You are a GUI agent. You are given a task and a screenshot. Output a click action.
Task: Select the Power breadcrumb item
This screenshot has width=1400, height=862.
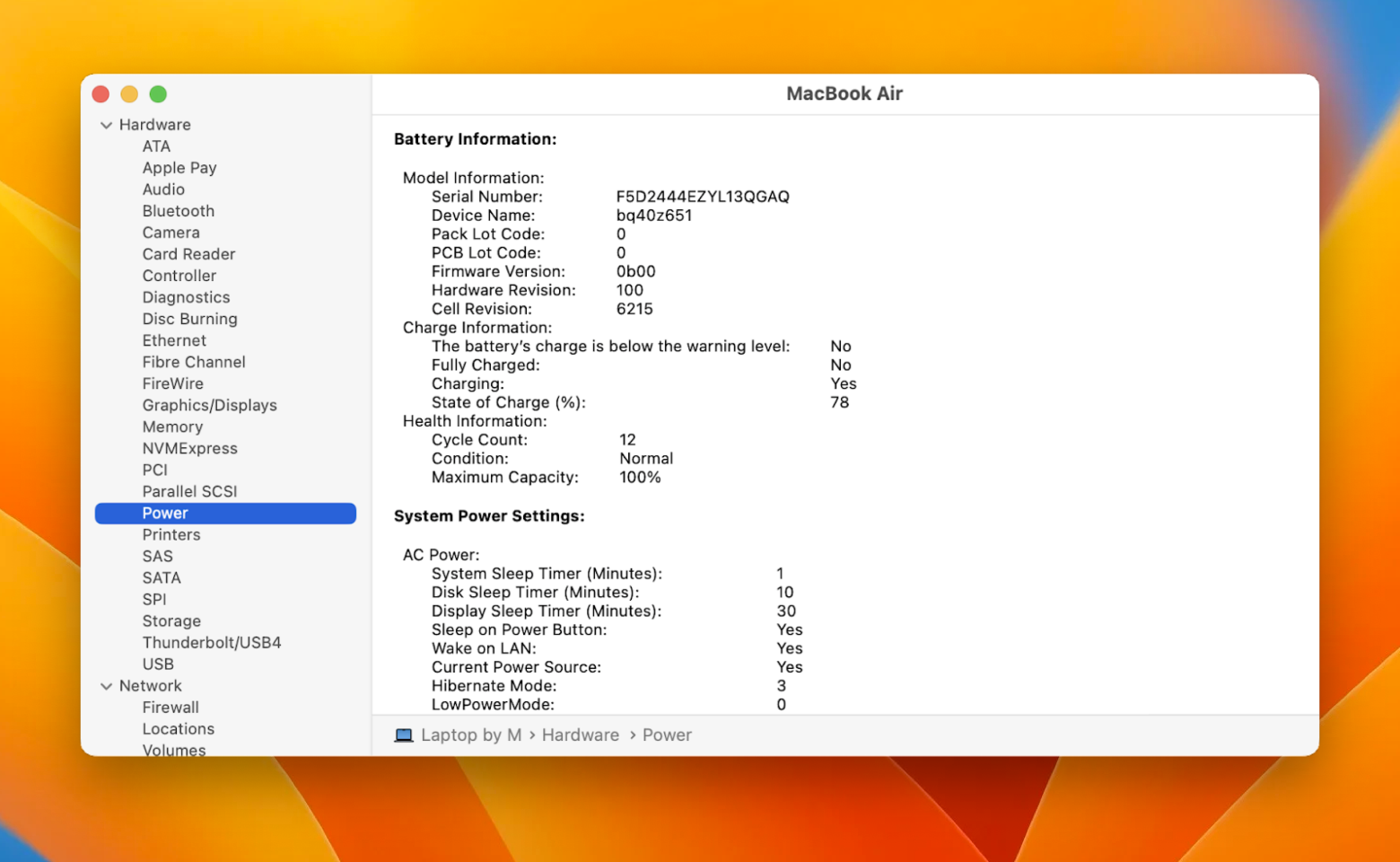[667, 734]
